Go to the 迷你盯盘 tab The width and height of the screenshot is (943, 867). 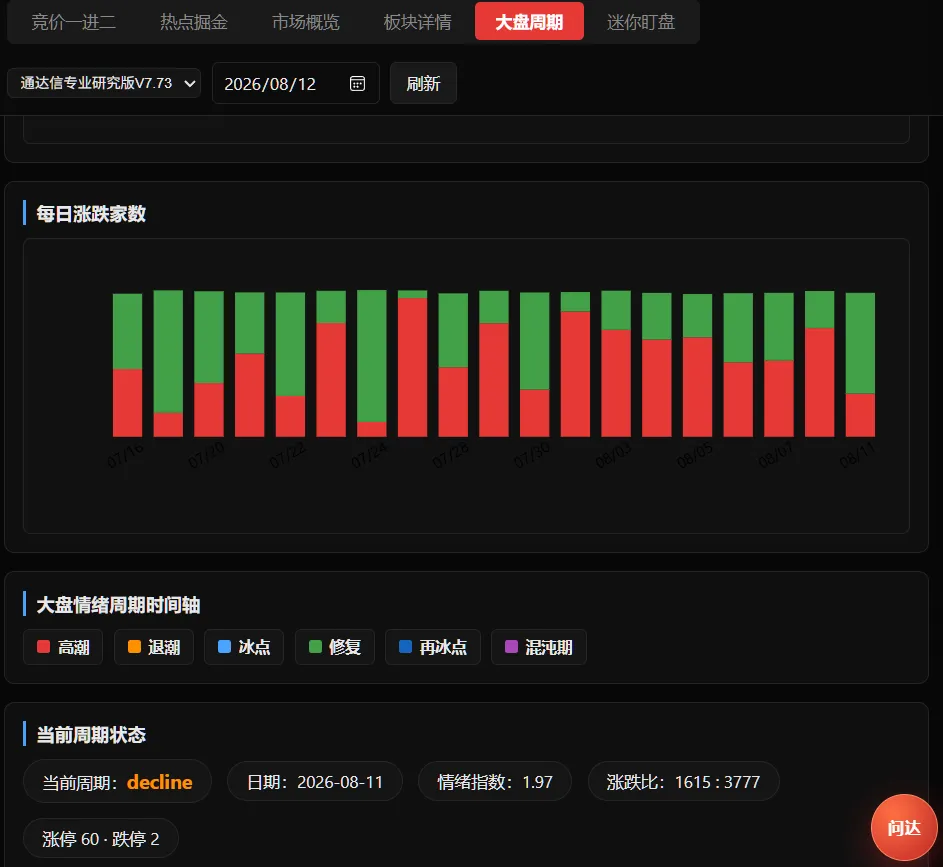(641, 22)
